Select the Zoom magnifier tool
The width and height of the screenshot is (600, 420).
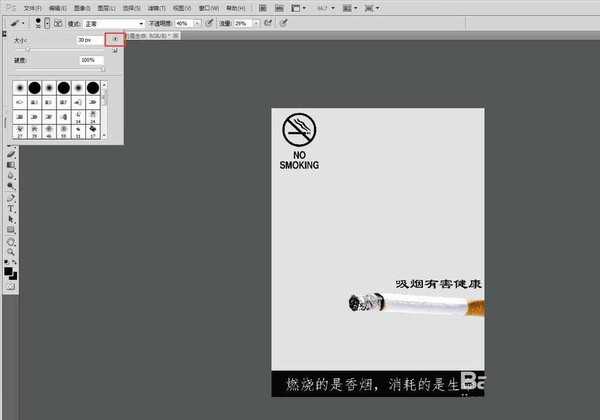[11, 252]
